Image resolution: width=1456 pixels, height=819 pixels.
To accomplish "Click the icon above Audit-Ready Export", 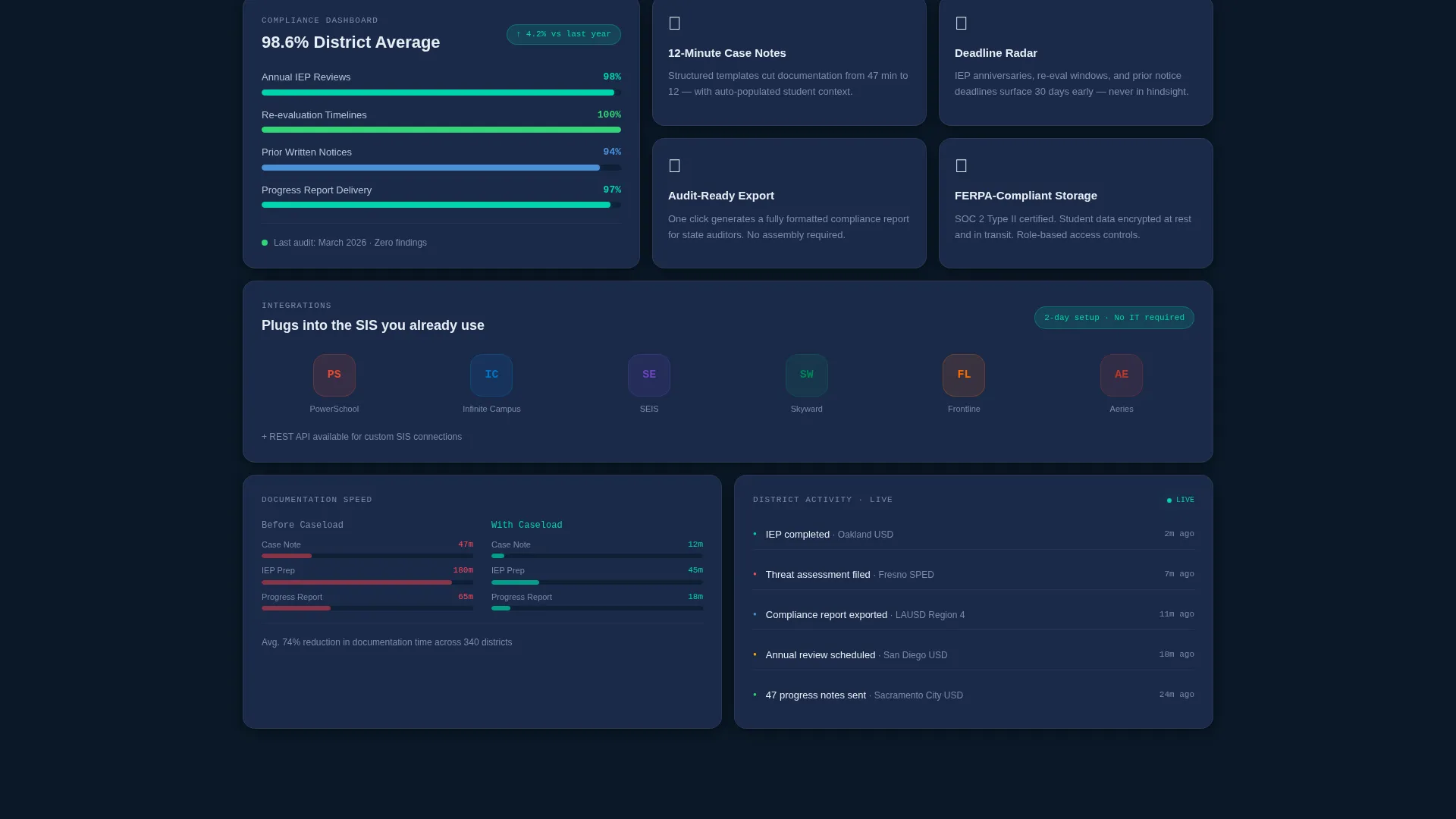I will click(x=674, y=166).
